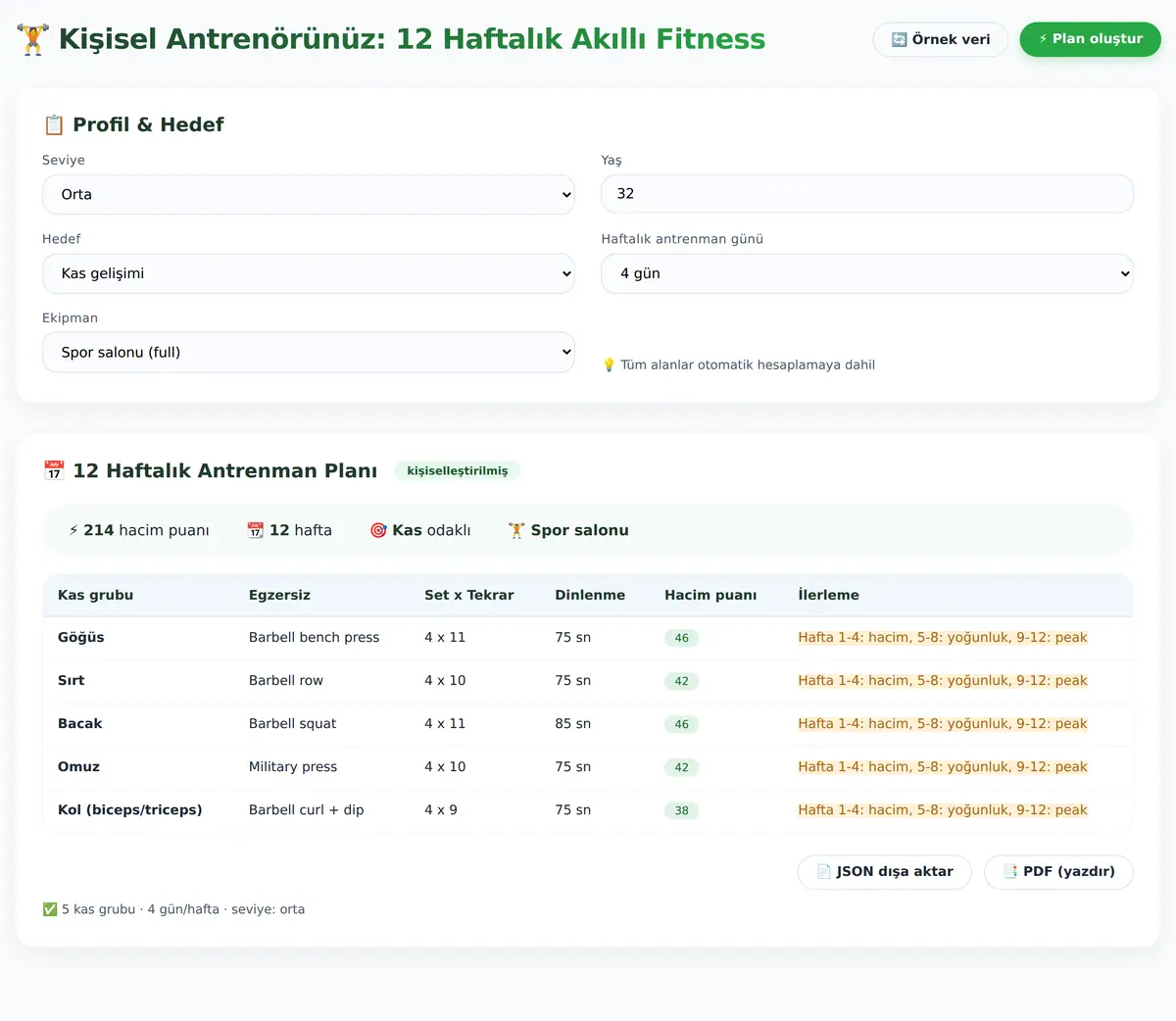Click the bookmark-tabs icon in PDF (yazdır) button

[1010, 871]
